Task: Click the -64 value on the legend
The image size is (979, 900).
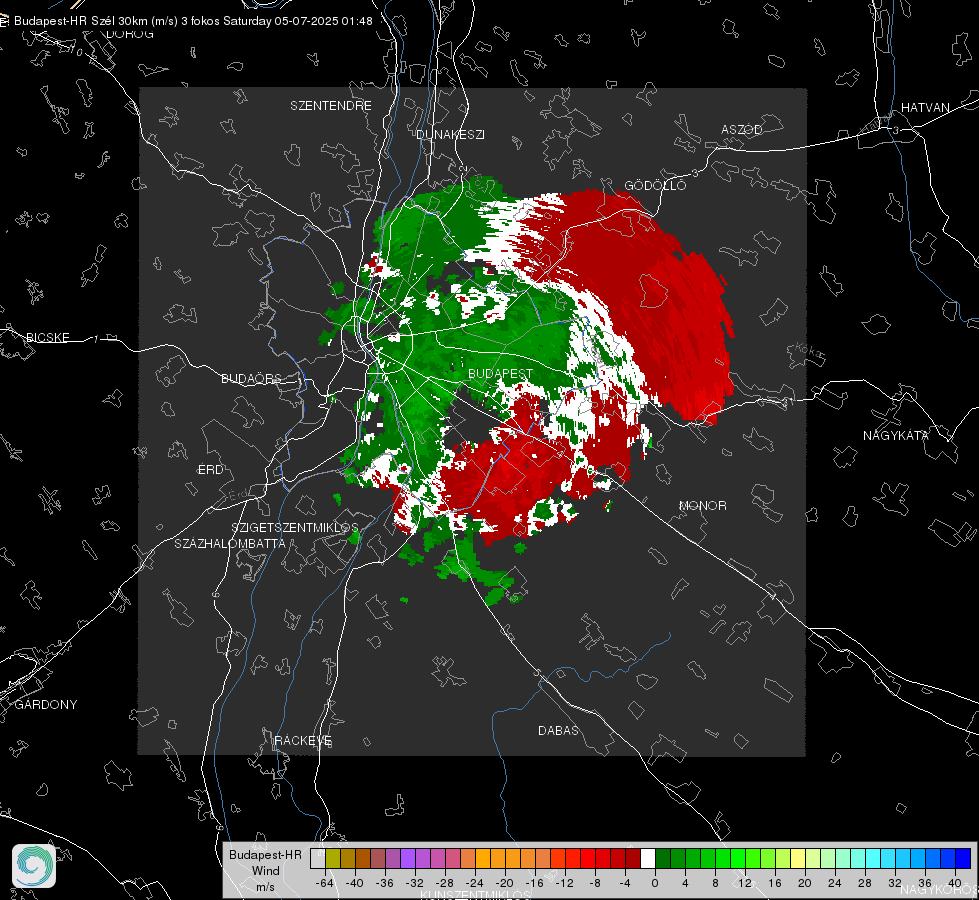Action: tap(324, 883)
